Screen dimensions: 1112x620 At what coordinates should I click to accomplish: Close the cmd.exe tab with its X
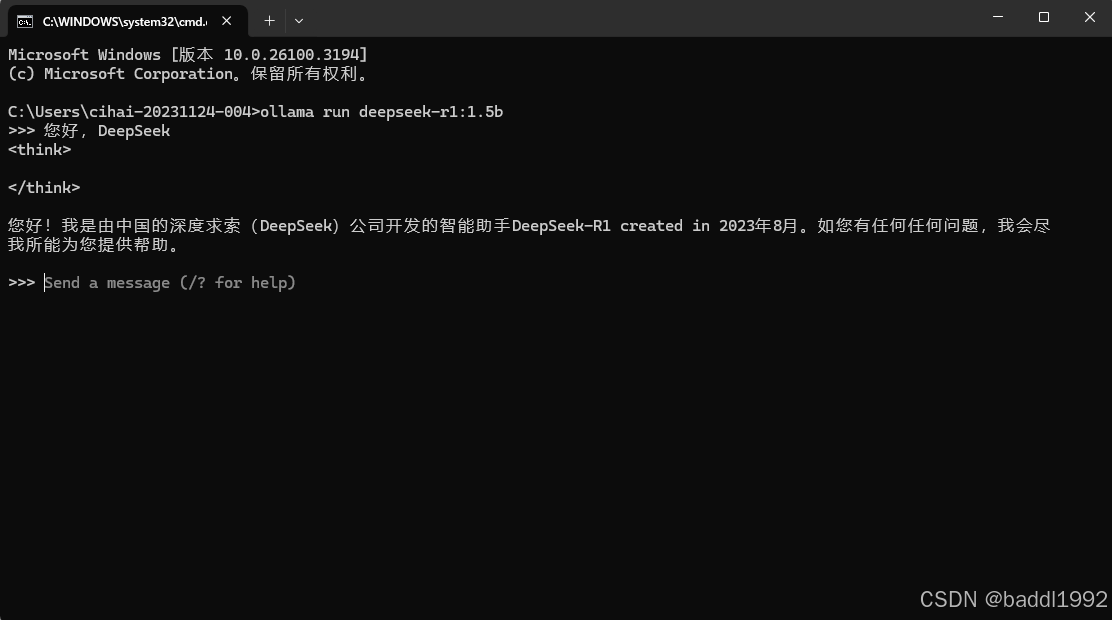pos(225,20)
